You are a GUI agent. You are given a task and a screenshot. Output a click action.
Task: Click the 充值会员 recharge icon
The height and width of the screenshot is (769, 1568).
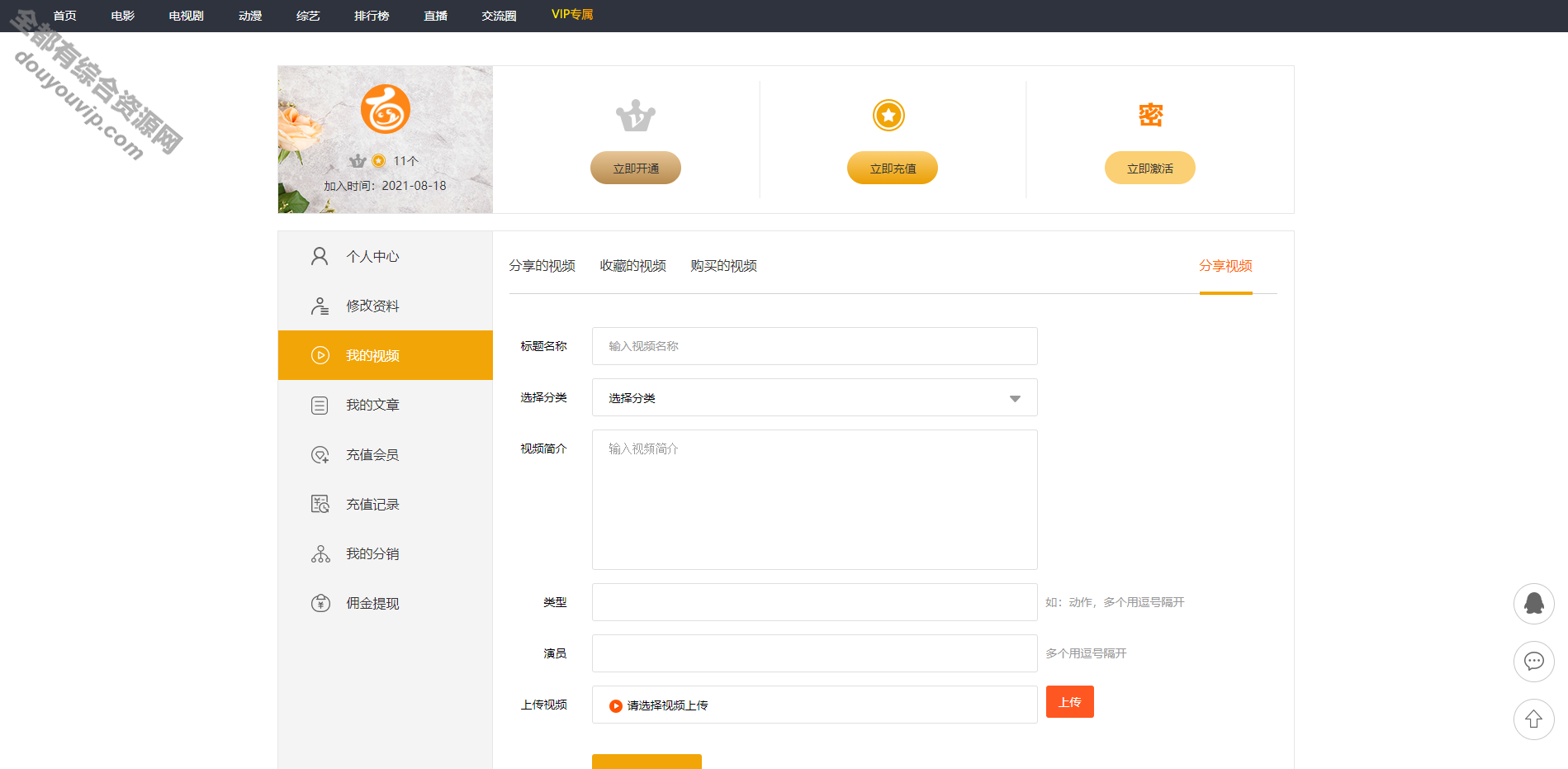click(x=320, y=454)
